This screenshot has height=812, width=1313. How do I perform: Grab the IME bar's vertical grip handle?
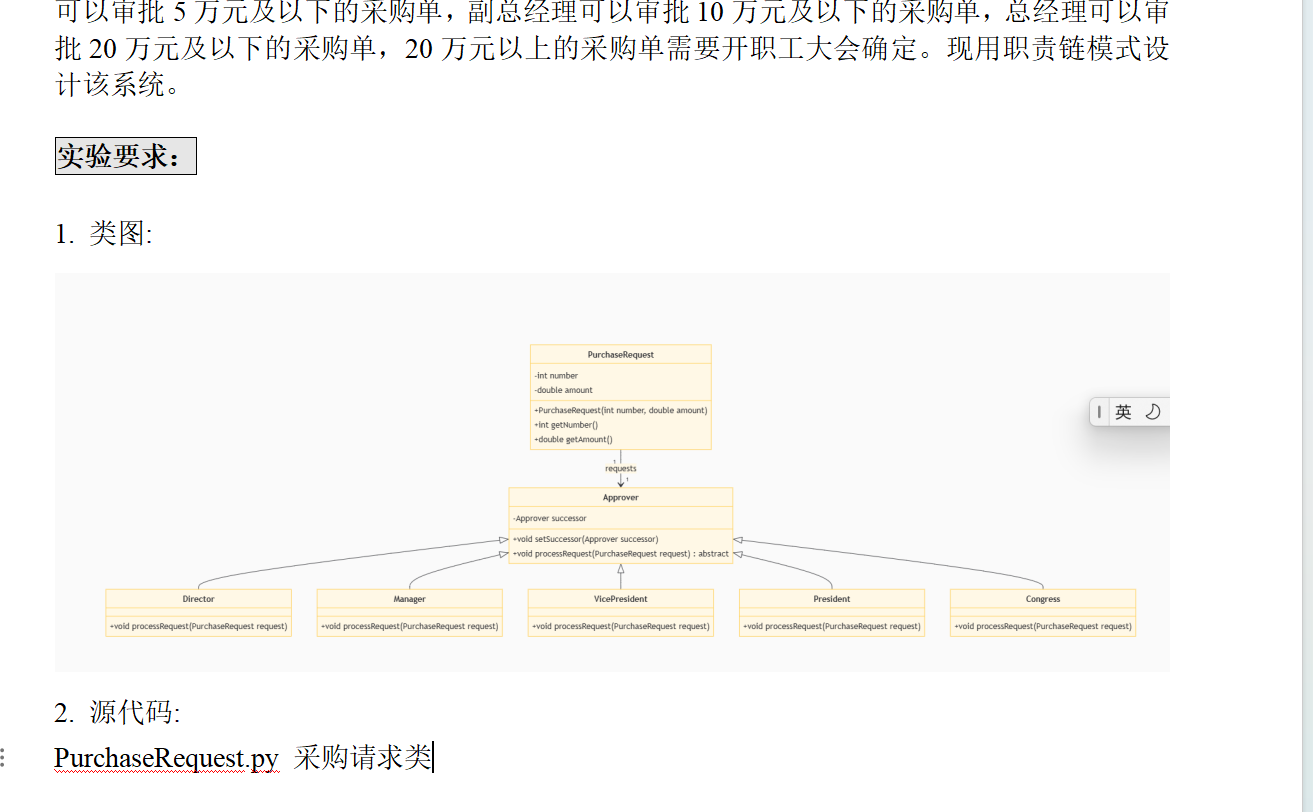1099,412
